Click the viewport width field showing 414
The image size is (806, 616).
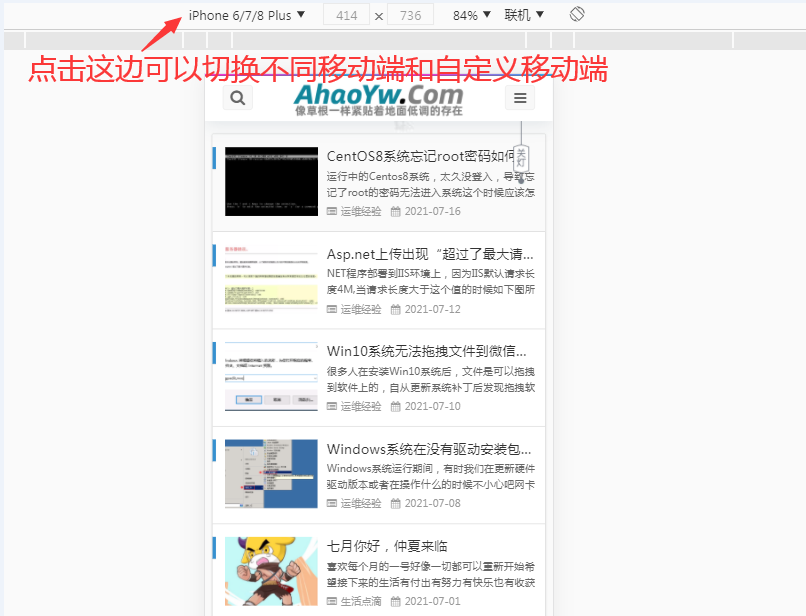(x=347, y=16)
